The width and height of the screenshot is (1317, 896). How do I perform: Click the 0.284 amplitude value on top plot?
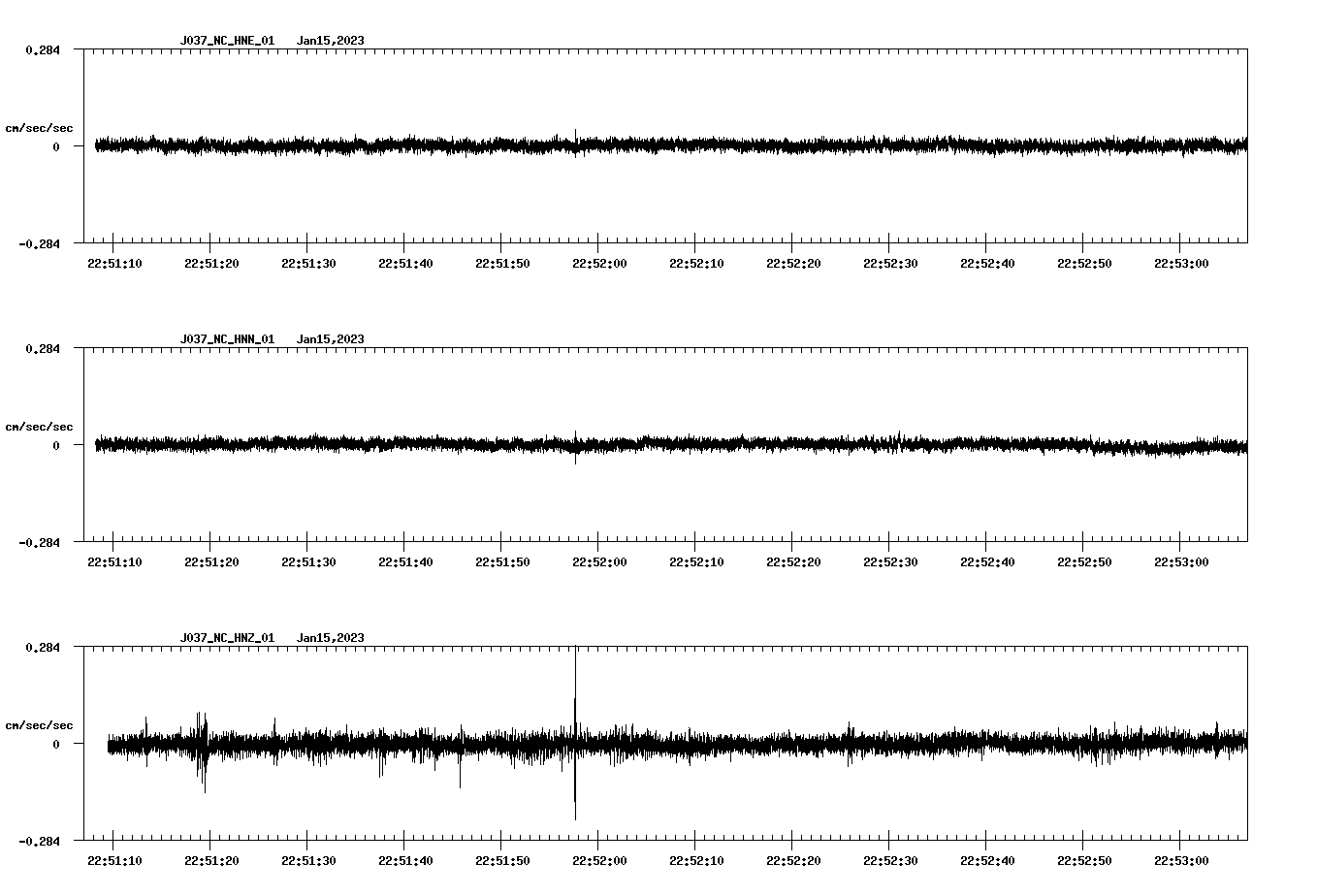pos(42,49)
